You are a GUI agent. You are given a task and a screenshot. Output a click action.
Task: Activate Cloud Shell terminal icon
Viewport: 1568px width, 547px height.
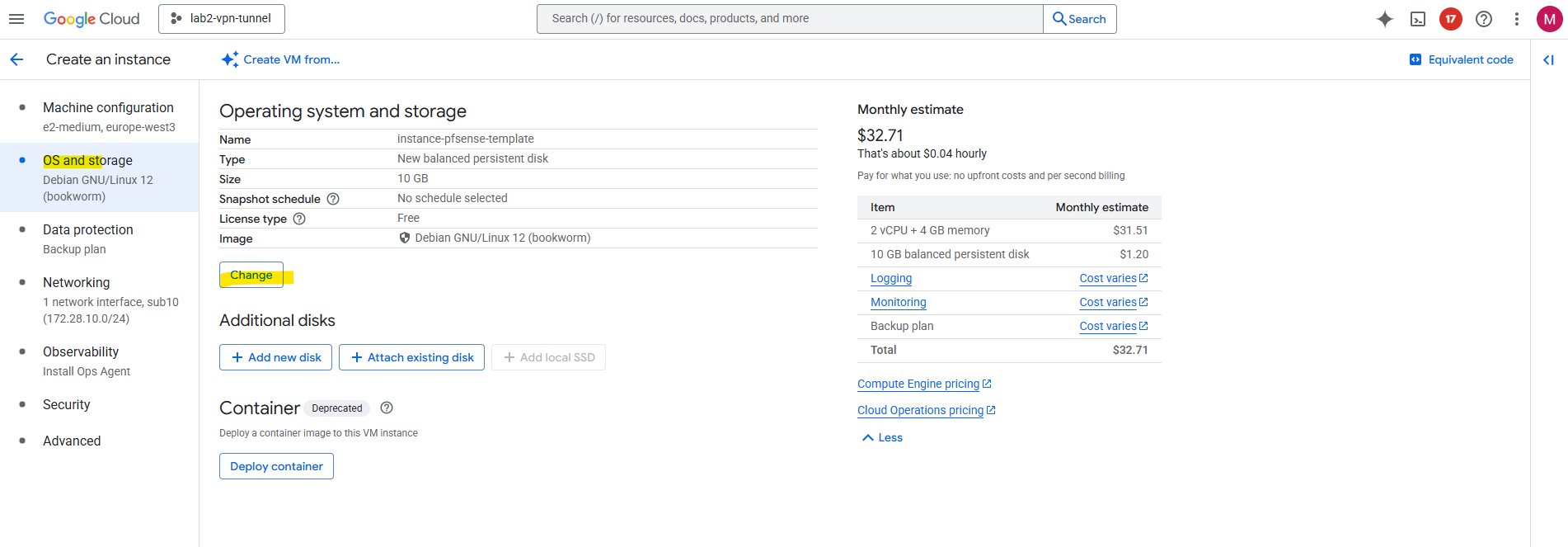click(x=1418, y=19)
